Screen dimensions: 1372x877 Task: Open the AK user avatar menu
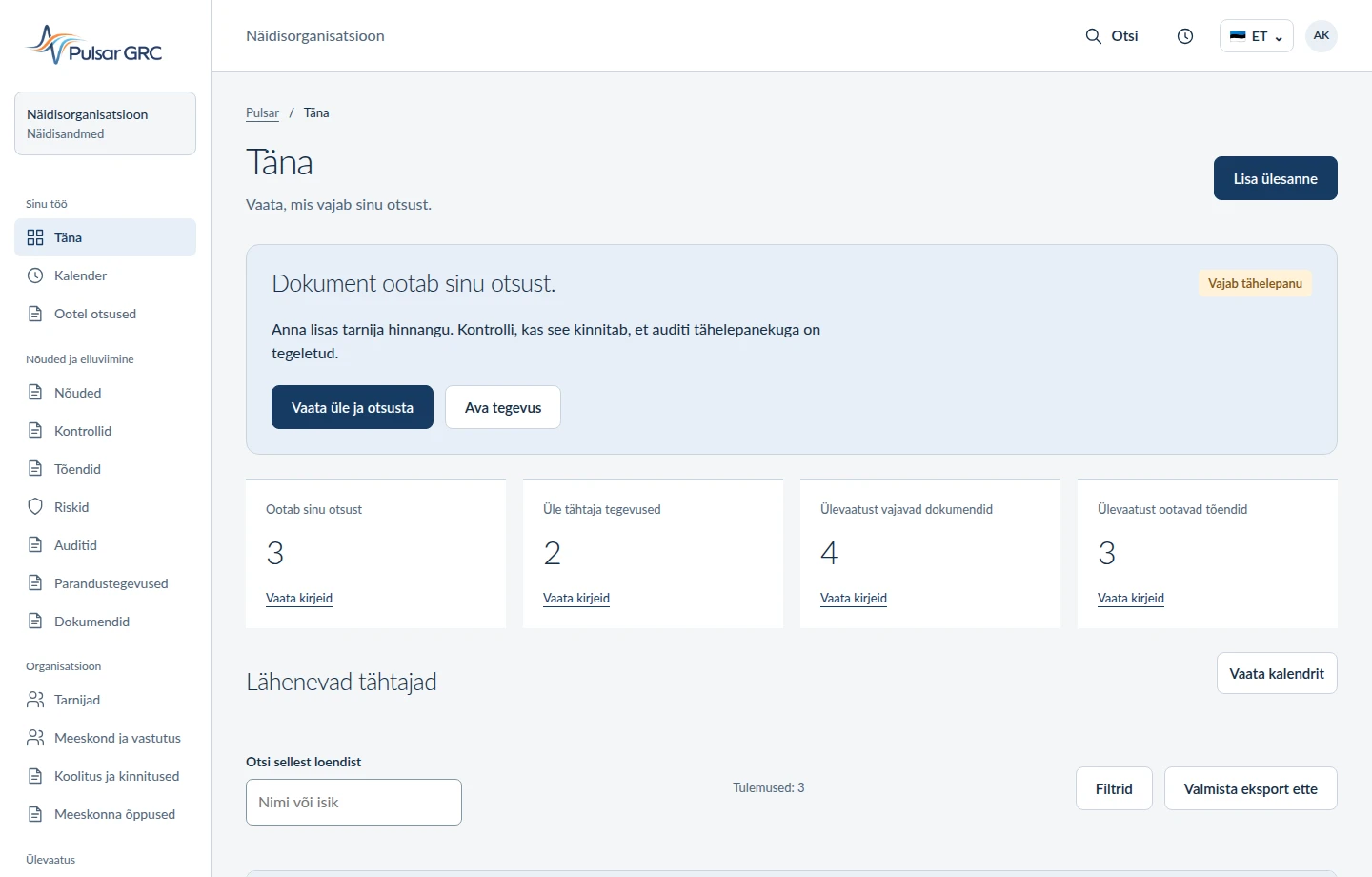(1322, 36)
